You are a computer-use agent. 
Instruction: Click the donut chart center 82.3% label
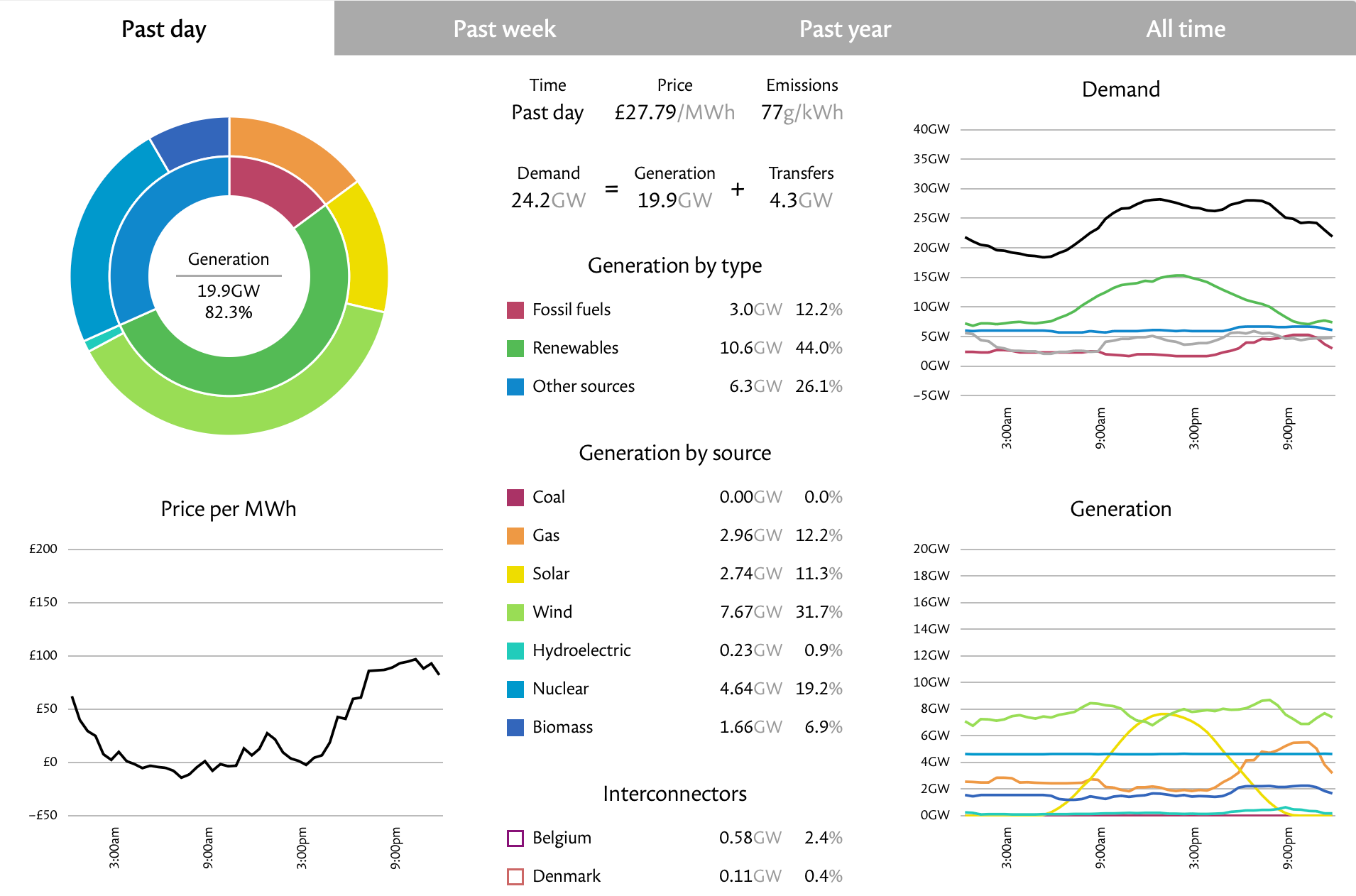coord(229,312)
